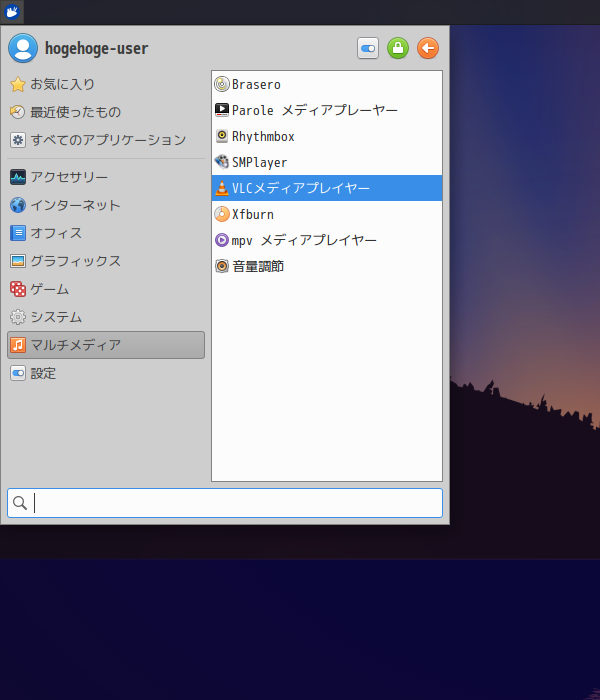Select Brasero text entry

256,84
